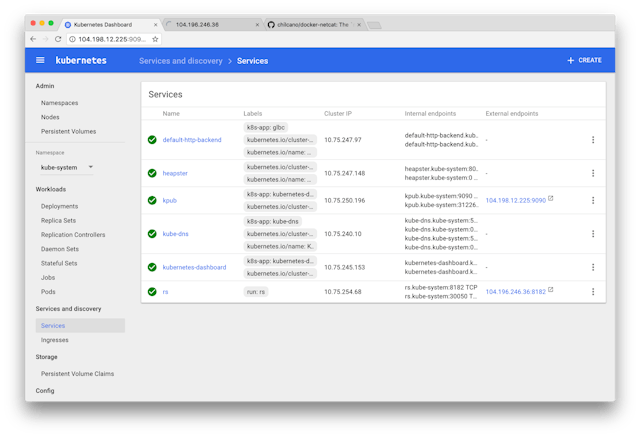The image size is (640, 437).
Task: Click green status check for kpub
Action: coord(152,200)
